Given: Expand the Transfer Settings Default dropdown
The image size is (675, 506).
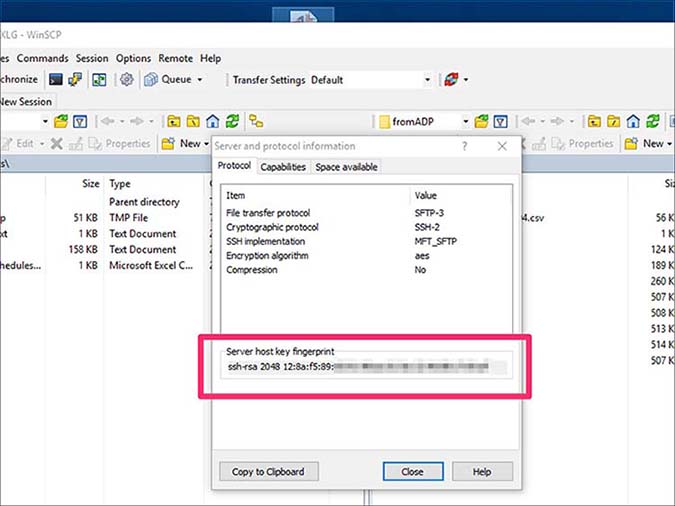Looking at the screenshot, I should coord(428,80).
